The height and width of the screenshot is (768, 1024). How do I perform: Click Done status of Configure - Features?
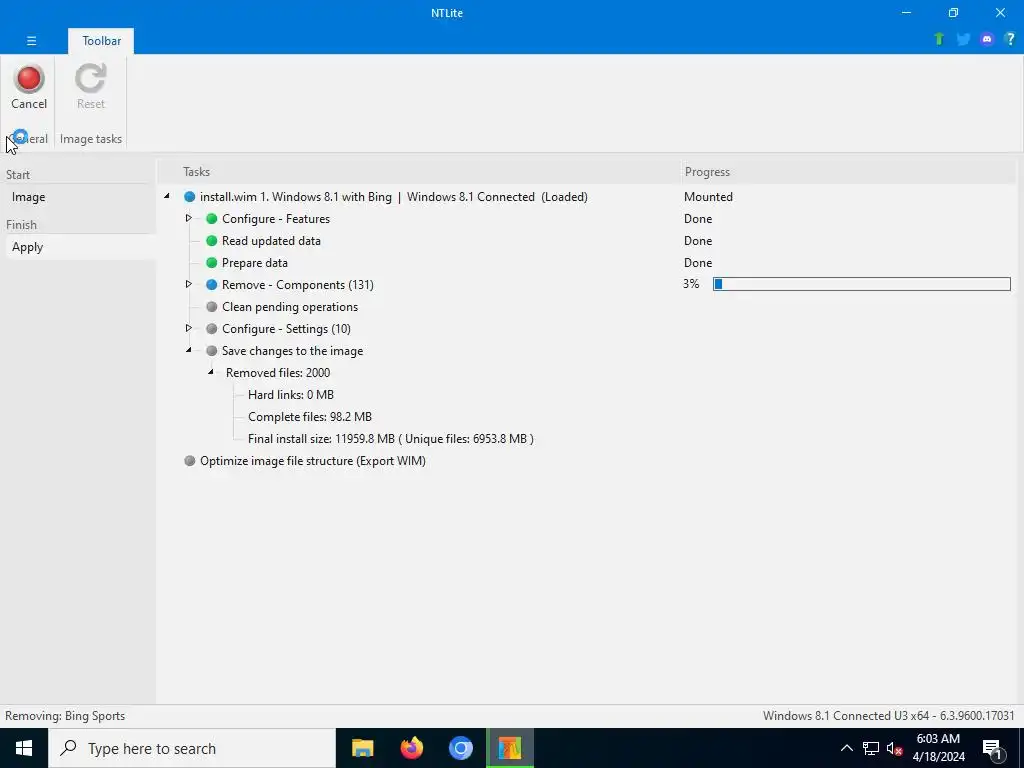(x=697, y=219)
